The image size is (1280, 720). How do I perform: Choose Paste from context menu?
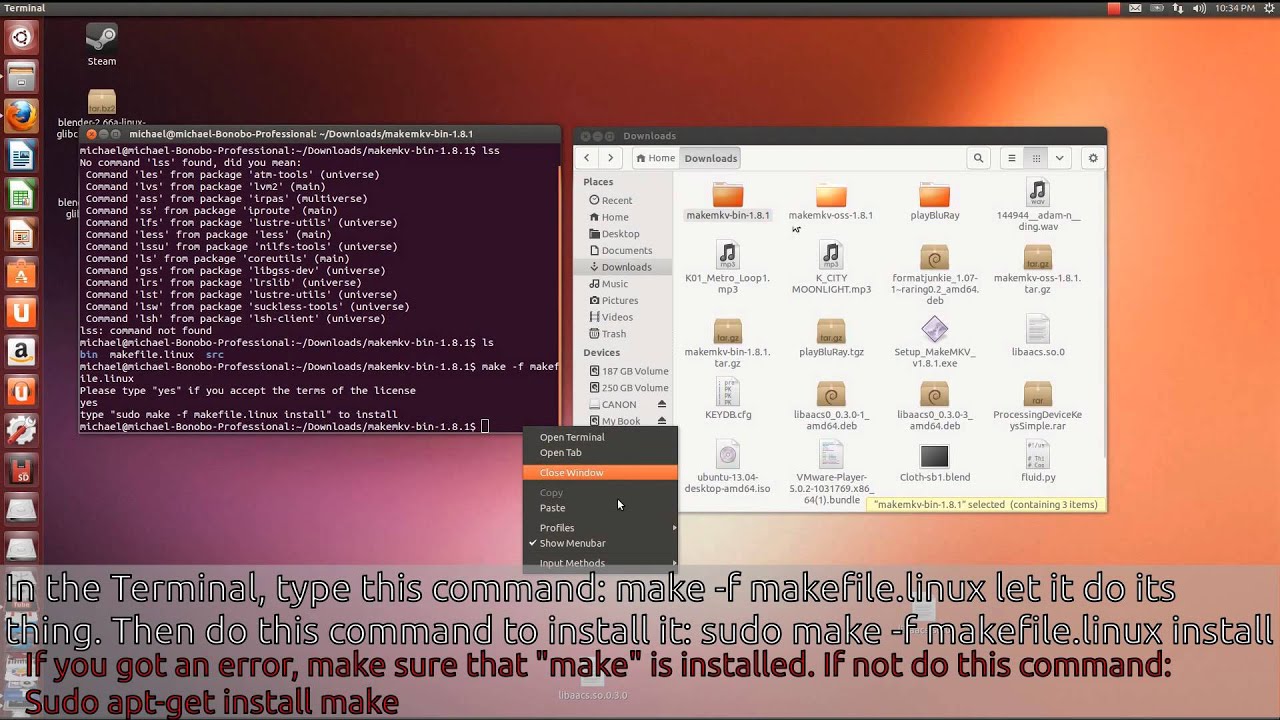600,507
